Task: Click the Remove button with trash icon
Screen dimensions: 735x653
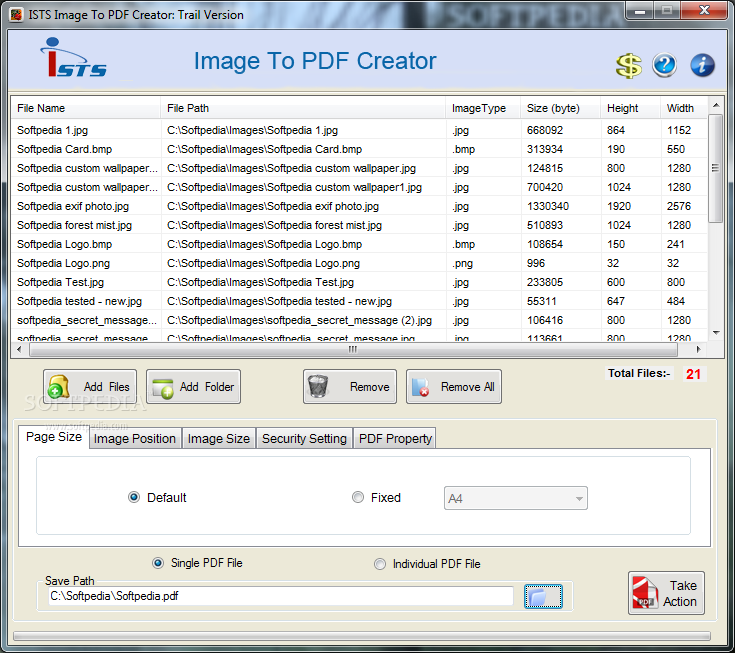Action: click(350, 387)
